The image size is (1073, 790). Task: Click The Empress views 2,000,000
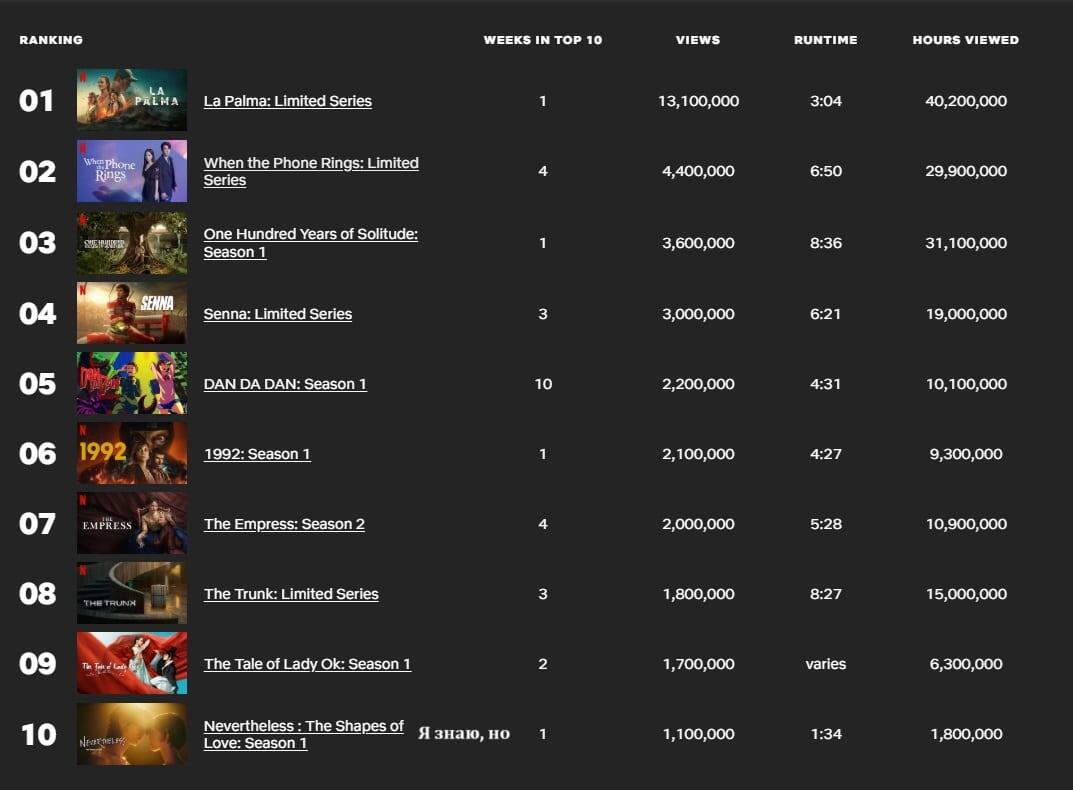tap(698, 524)
